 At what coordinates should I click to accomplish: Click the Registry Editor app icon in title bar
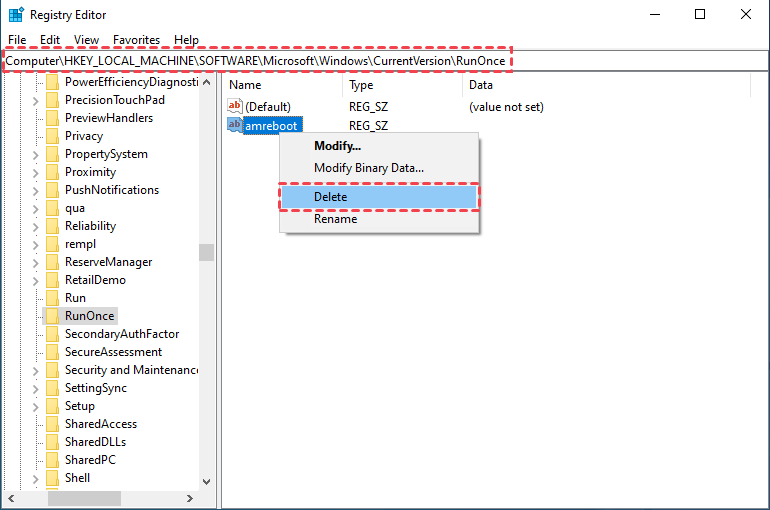pyautogui.click(x=16, y=15)
